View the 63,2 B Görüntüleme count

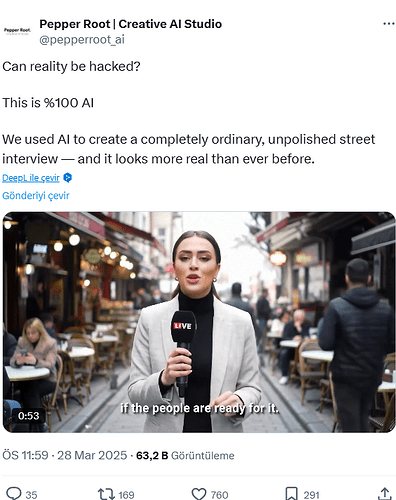(x=185, y=455)
